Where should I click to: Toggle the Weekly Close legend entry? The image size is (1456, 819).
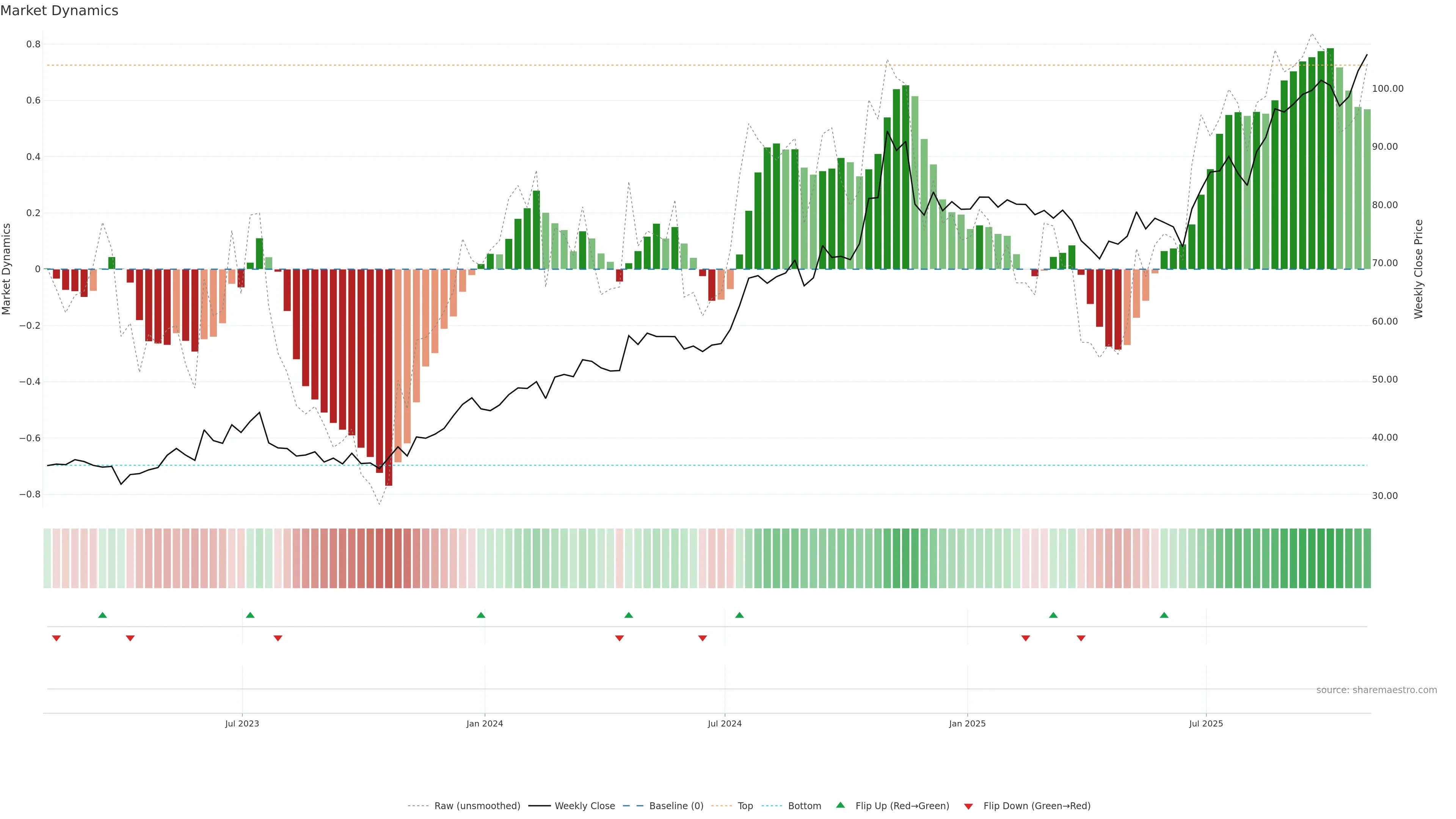584,805
